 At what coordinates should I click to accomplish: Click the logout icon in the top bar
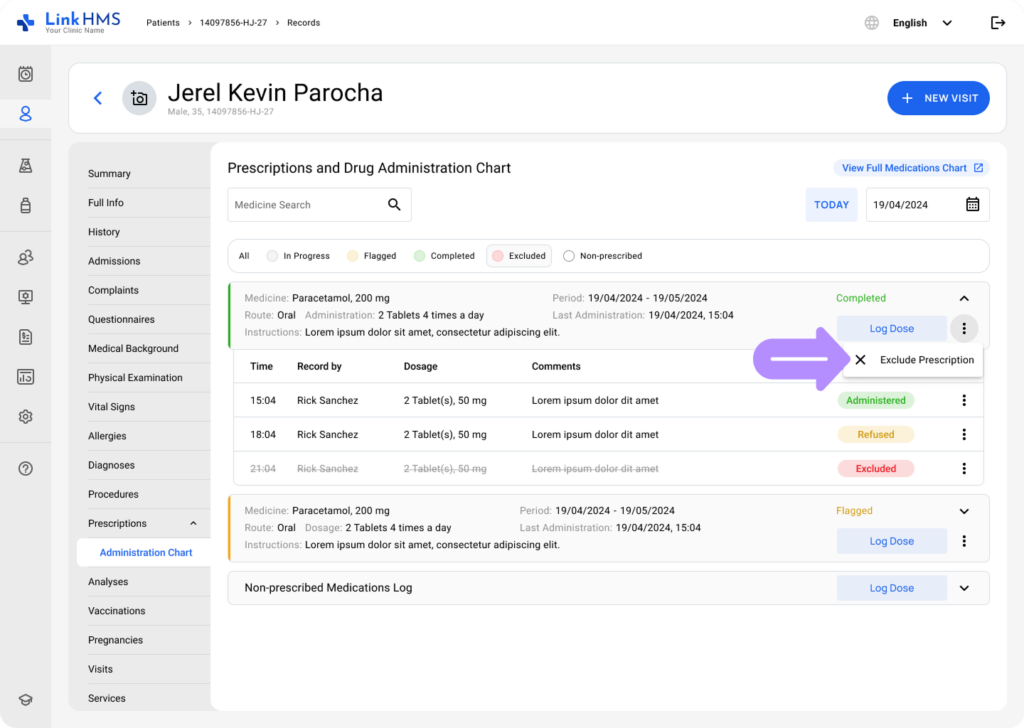[997, 23]
